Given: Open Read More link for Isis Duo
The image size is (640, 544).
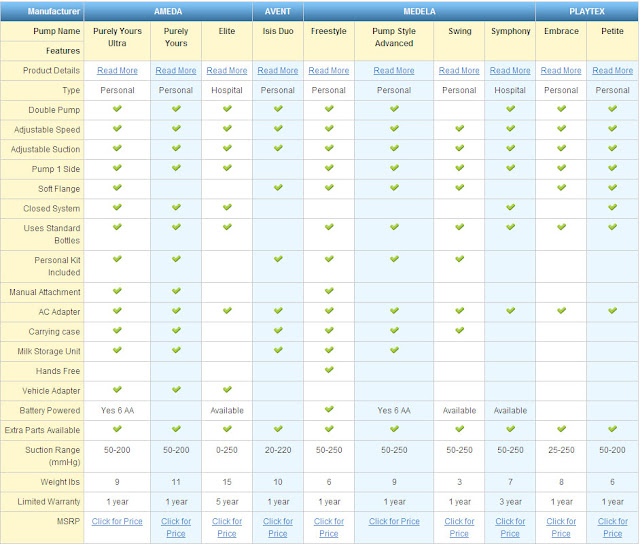Looking at the screenshot, I should (x=278, y=71).
